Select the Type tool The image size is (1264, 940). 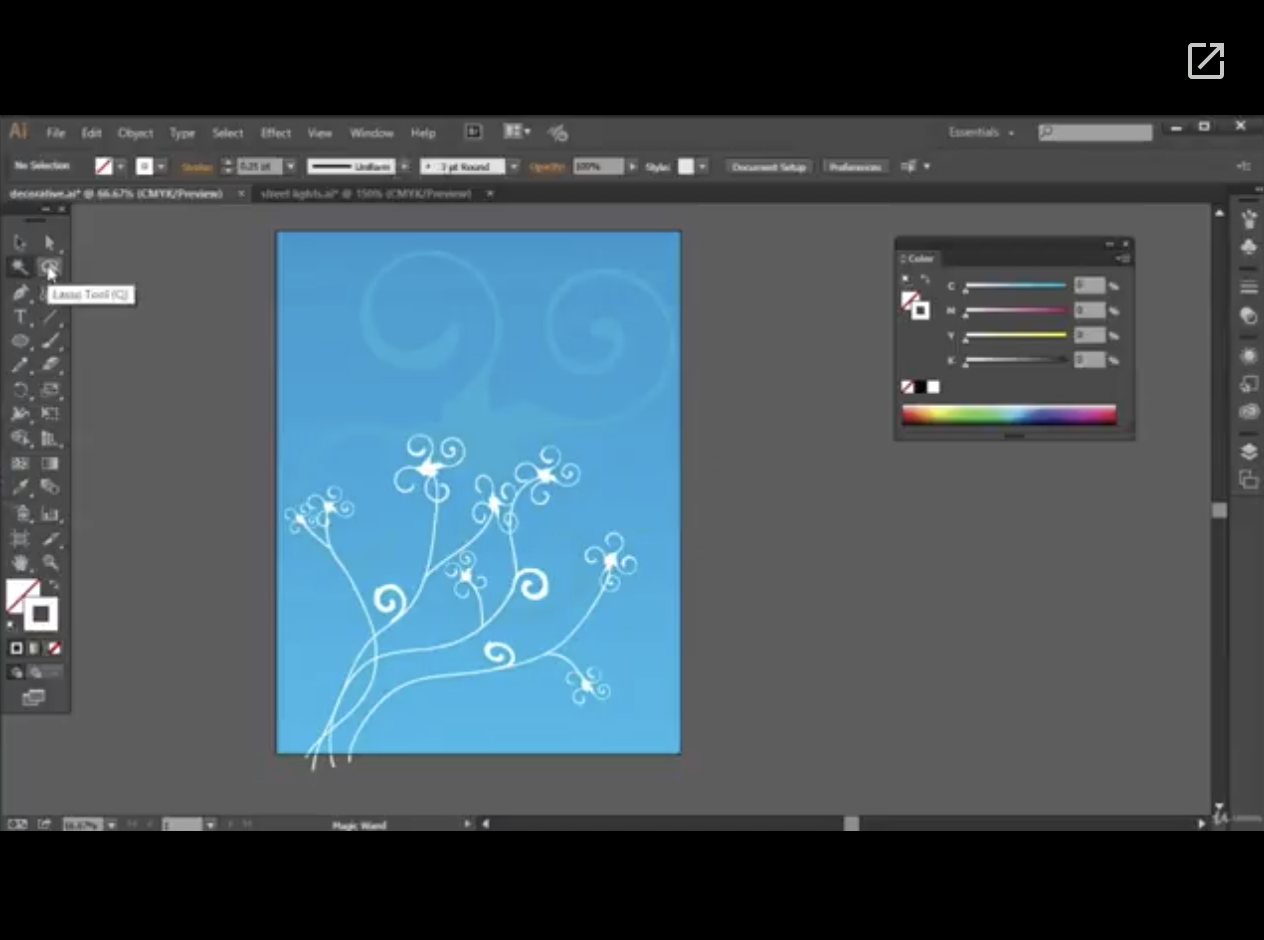click(19, 317)
